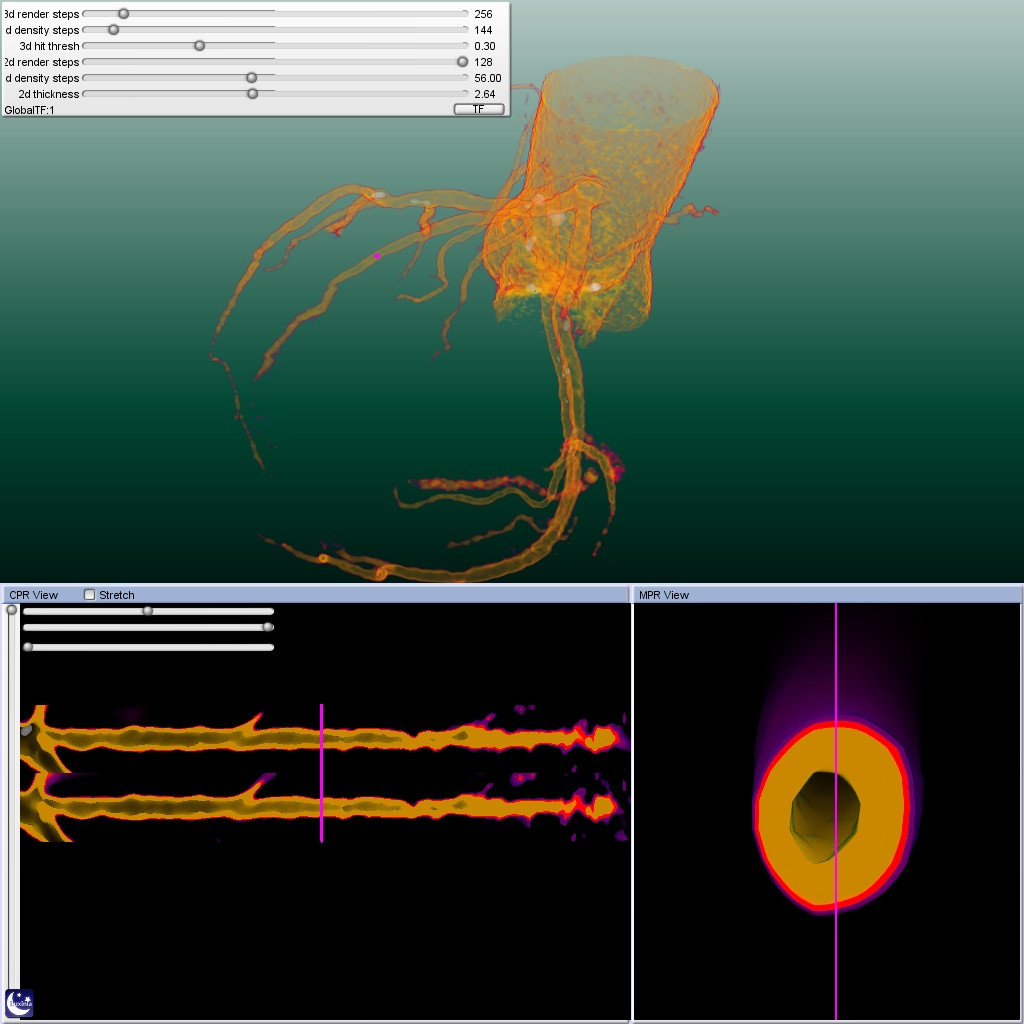
Task: Click the magenta position line in the CPR view
Action: click(x=321, y=772)
